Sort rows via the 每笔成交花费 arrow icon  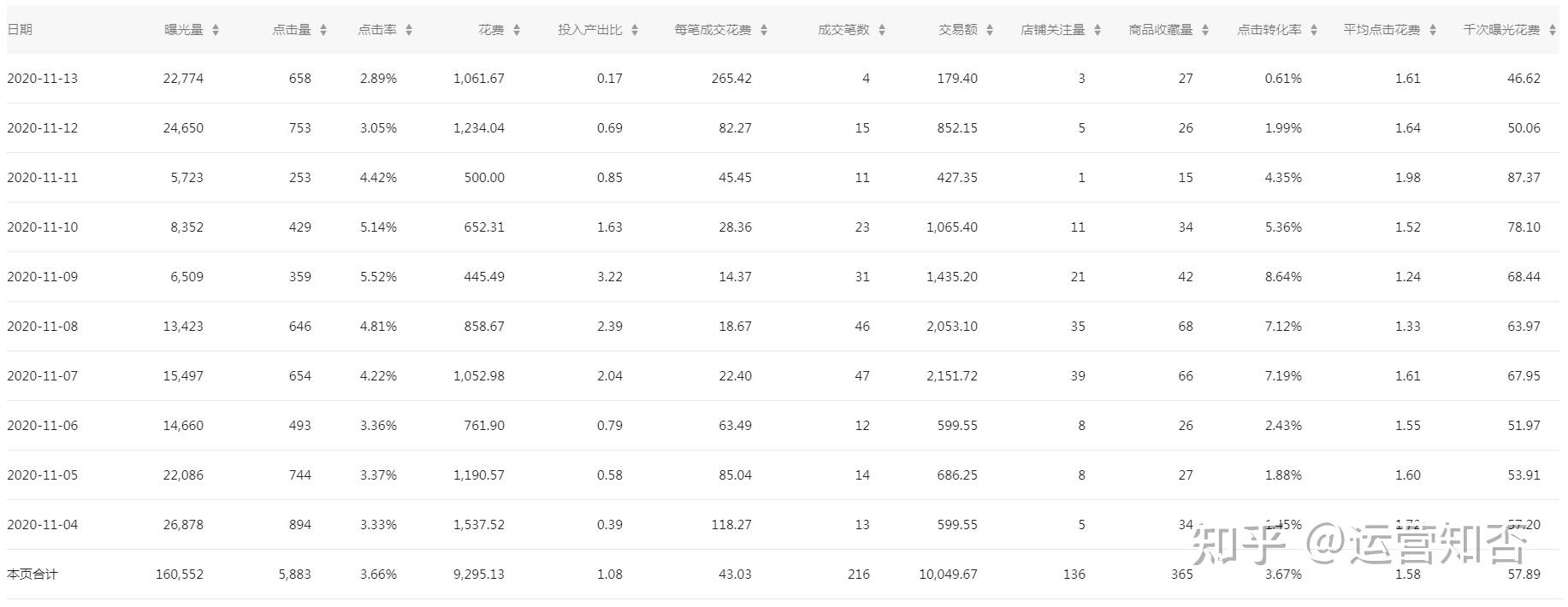point(764,30)
